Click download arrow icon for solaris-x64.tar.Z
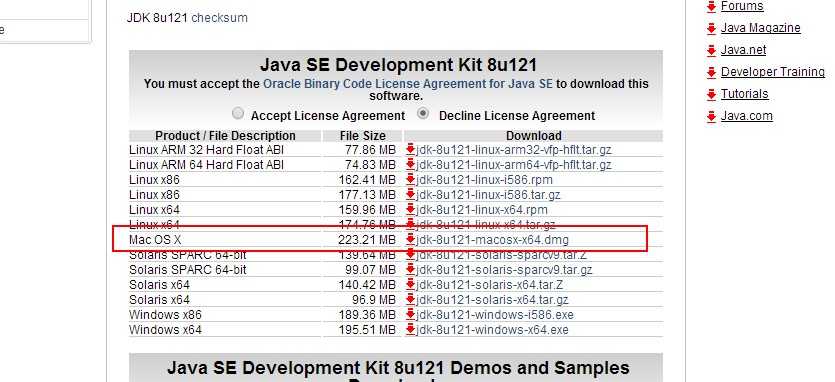Image resolution: width=835 pixels, height=382 pixels. pyautogui.click(x=410, y=285)
